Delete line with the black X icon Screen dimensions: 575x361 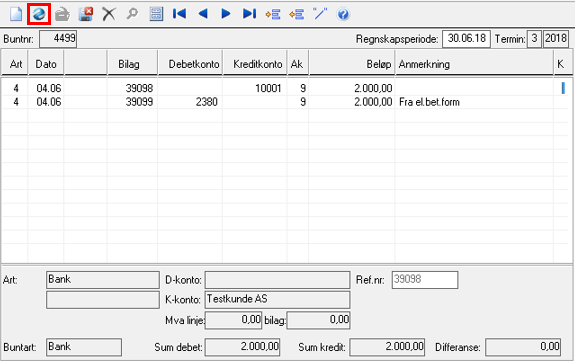(x=109, y=14)
